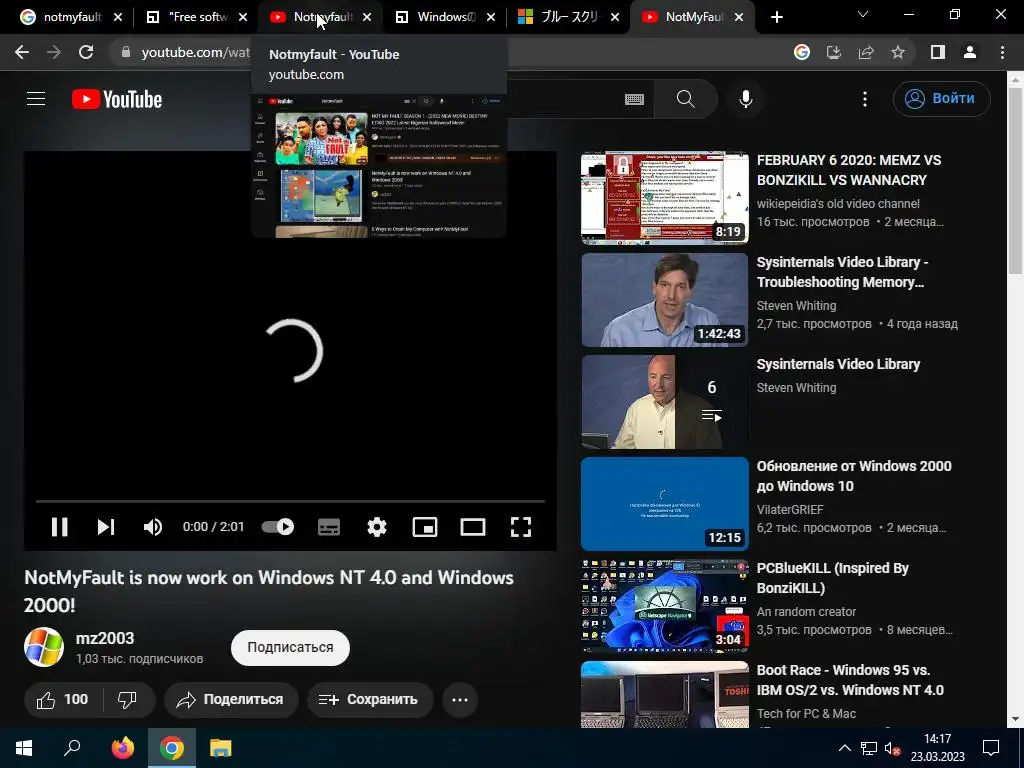
Task: Skip to the next video
Action: (106, 526)
